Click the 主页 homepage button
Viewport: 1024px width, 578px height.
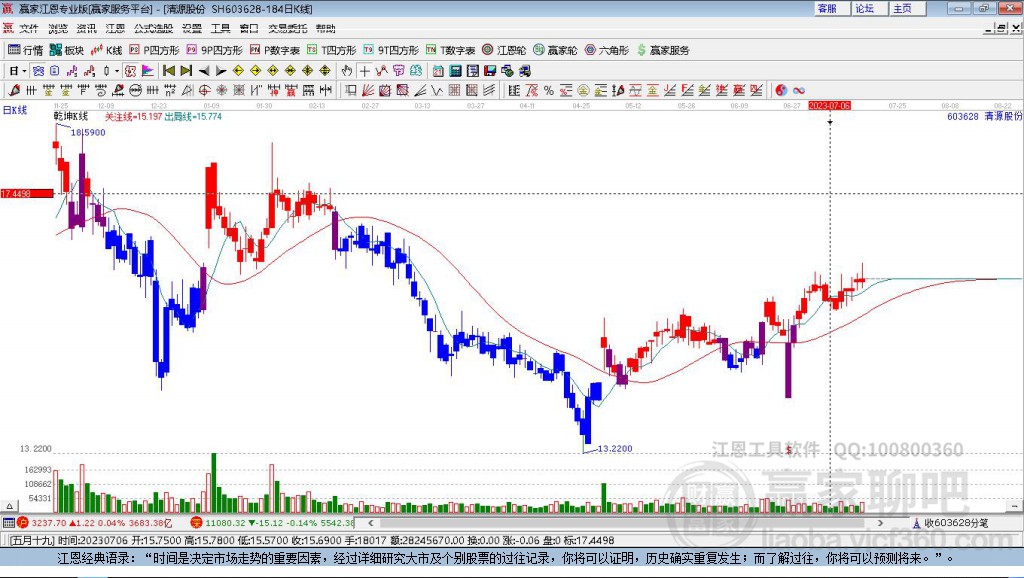click(907, 8)
